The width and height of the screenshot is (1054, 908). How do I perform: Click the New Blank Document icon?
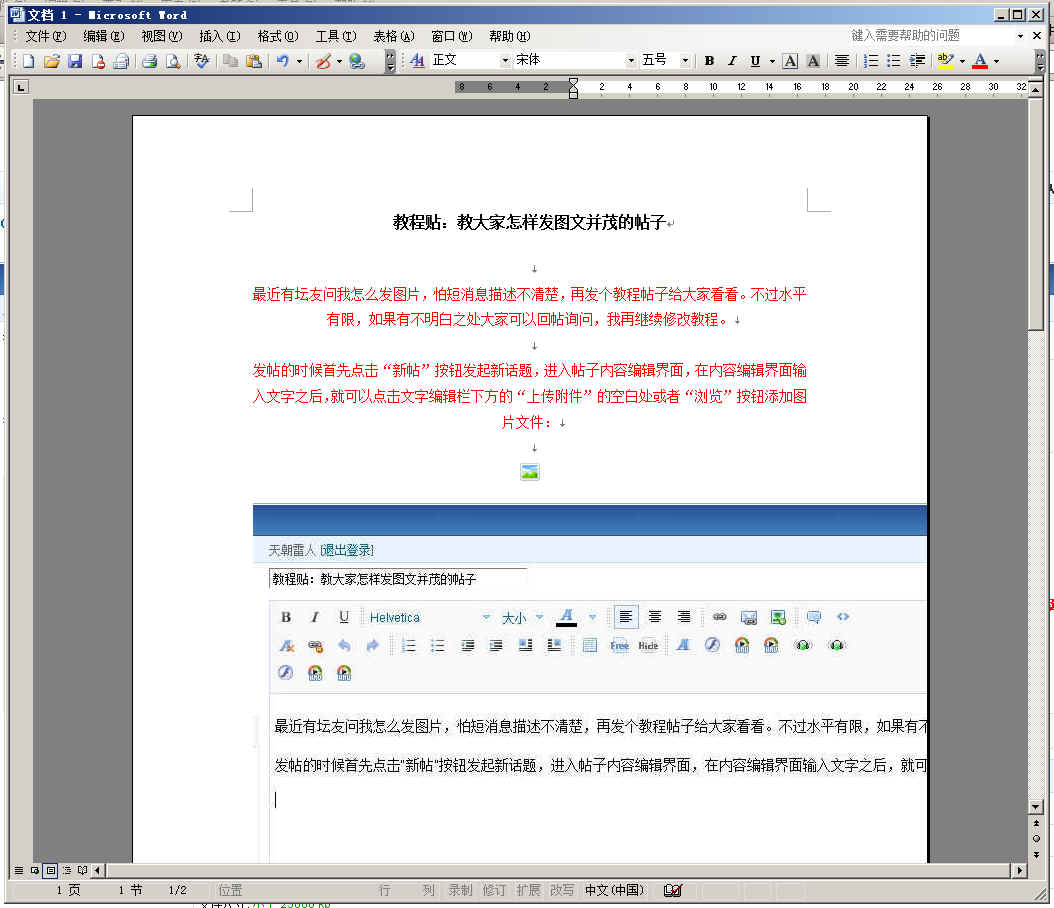click(28, 61)
